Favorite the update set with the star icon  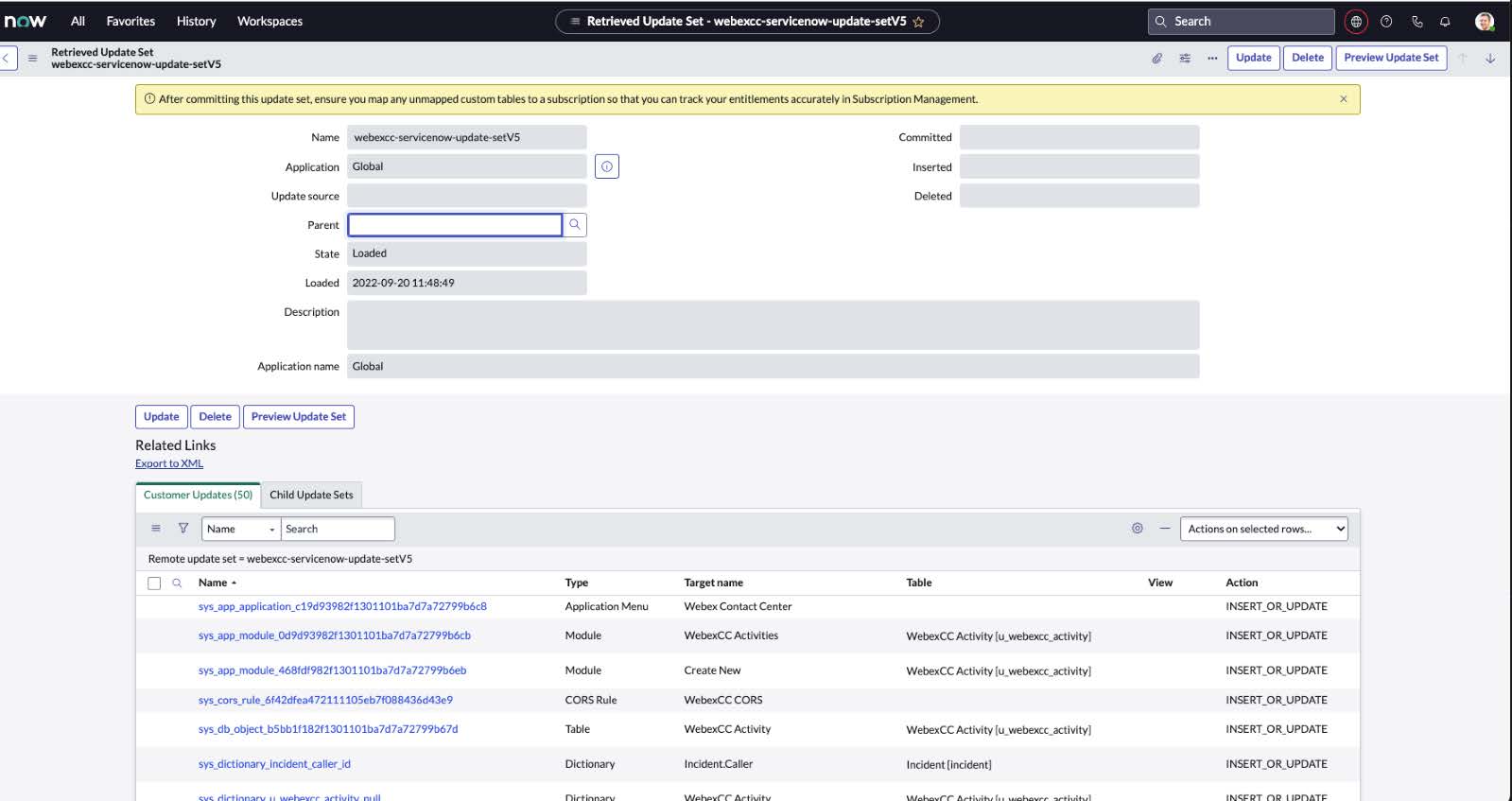pos(918,22)
